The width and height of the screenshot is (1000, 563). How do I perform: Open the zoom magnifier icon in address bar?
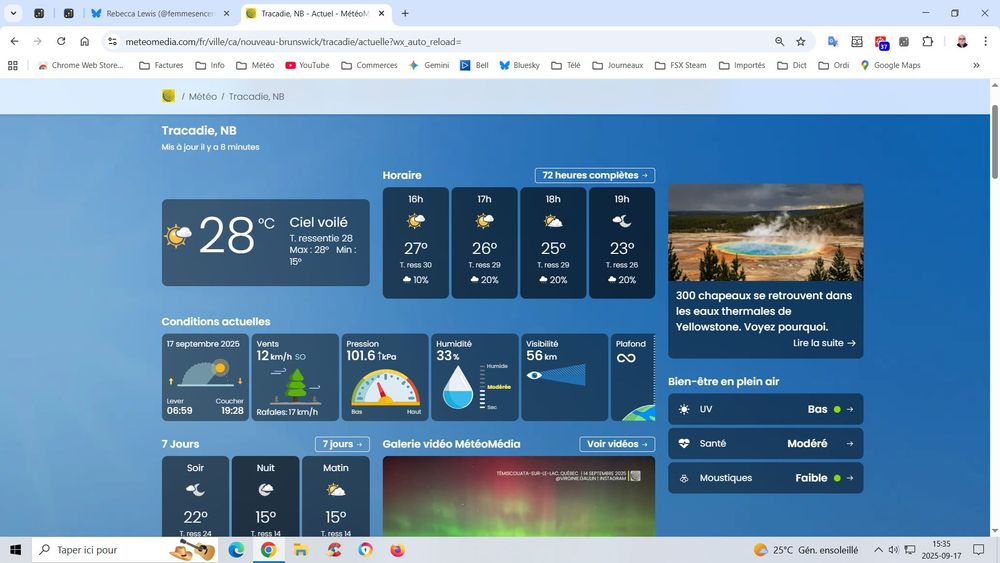[779, 41]
